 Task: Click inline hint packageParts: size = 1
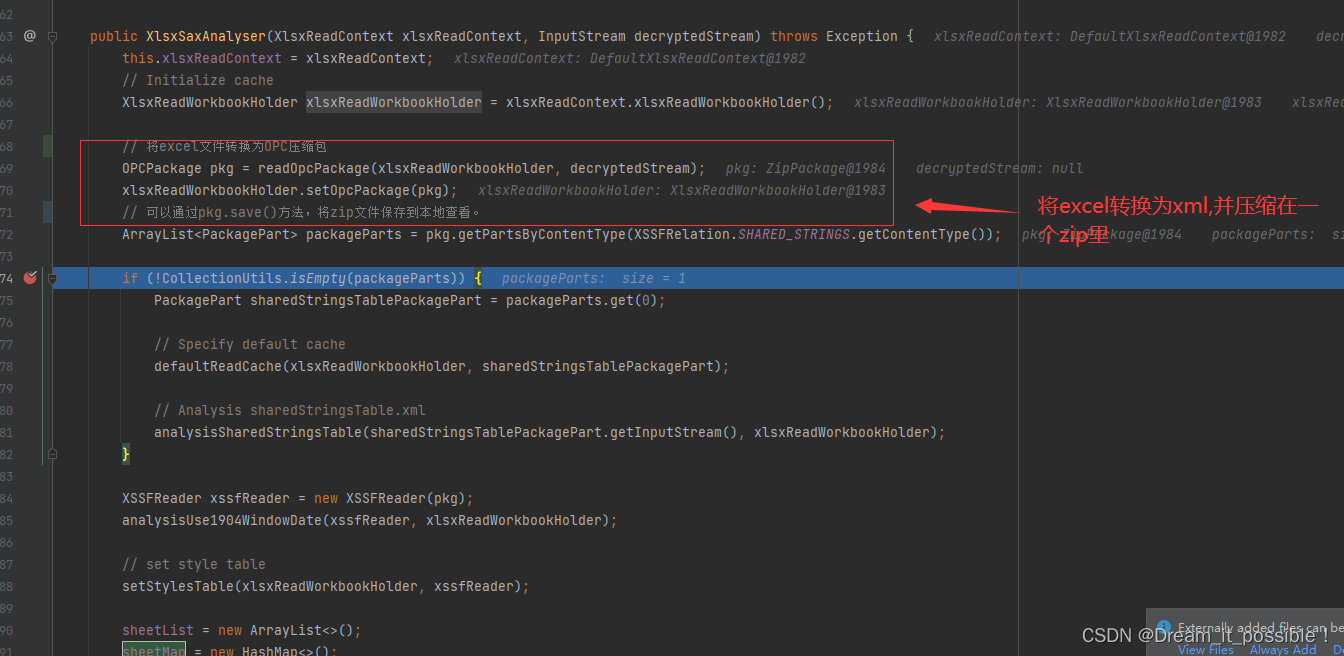pos(593,278)
